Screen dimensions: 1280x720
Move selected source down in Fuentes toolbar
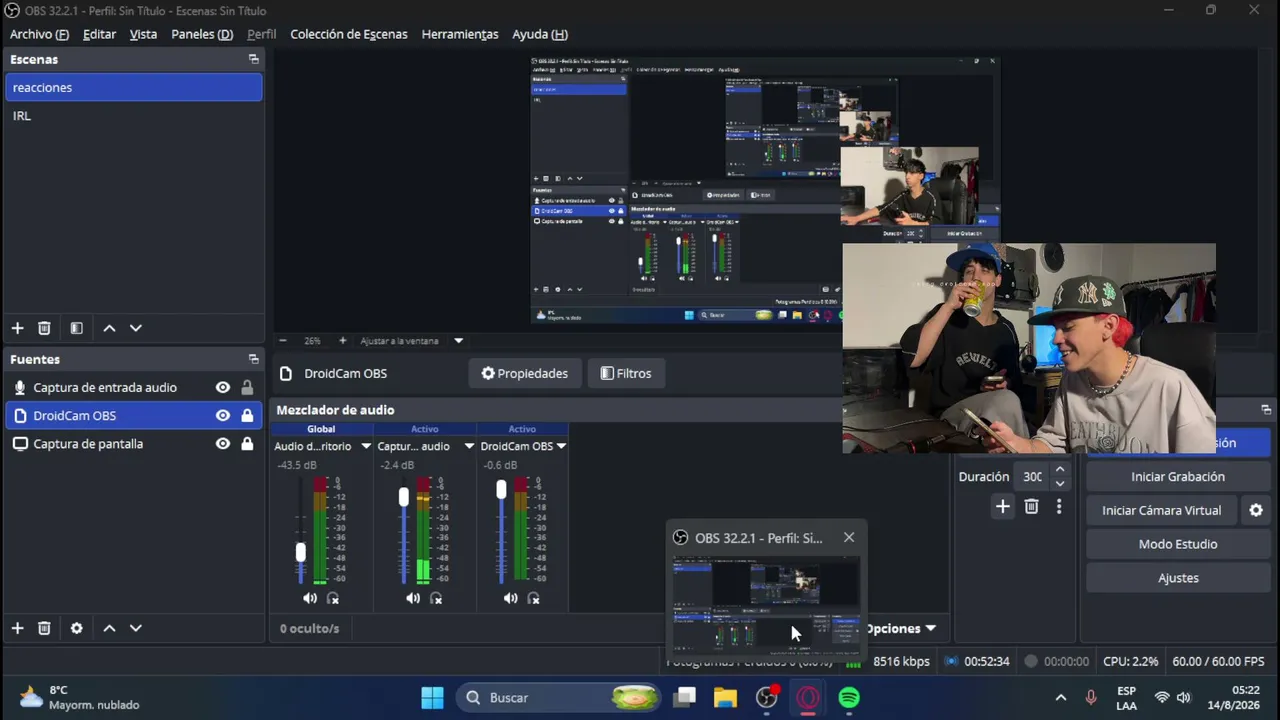tap(136, 628)
